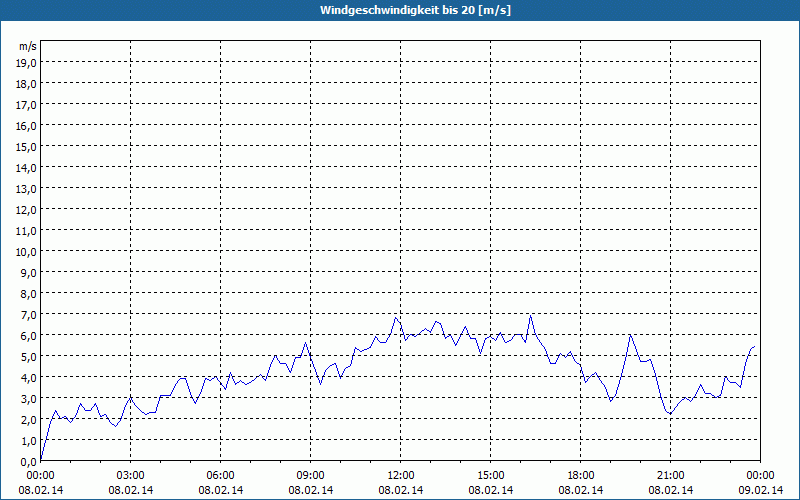Click the 10,0 y-axis label
Screen dimensions: 800x500
click(27, 252)
